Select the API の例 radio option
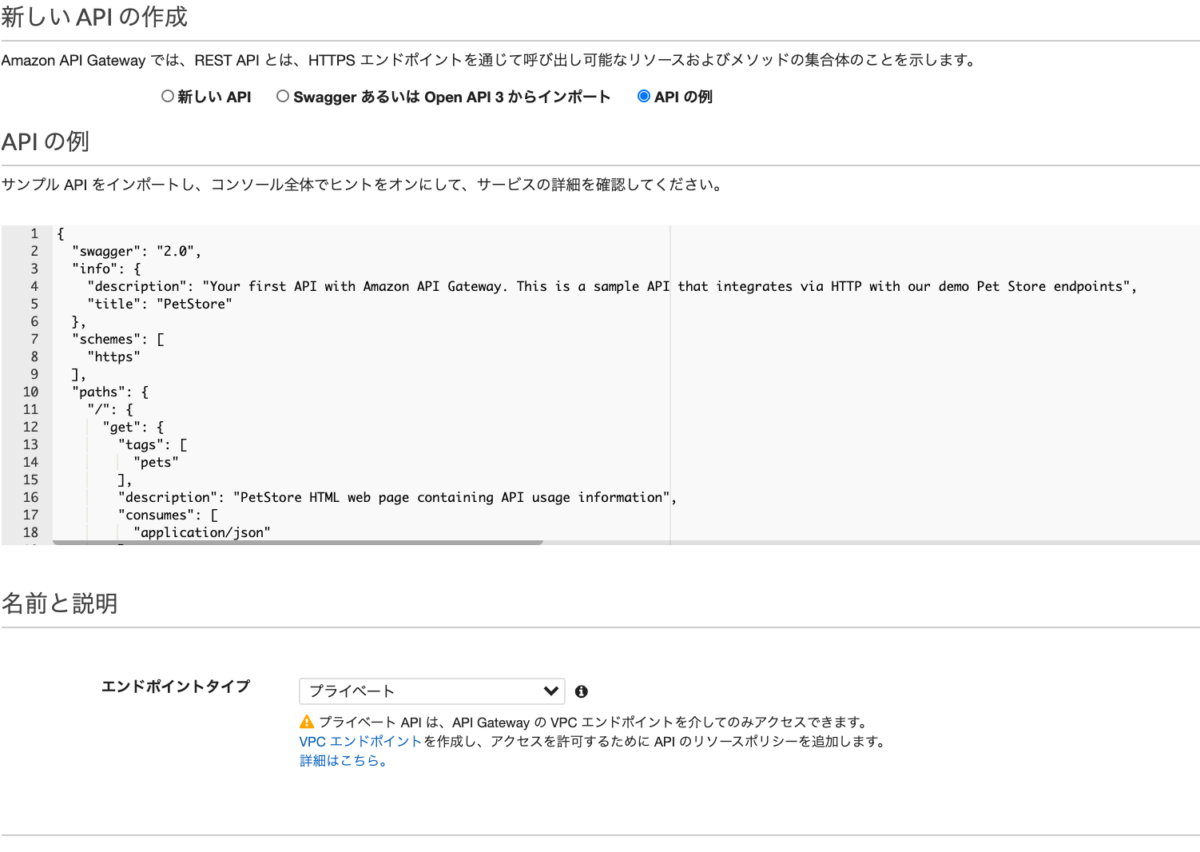The width and height of the screenshot is (1200, 852). tap(644, 97)
